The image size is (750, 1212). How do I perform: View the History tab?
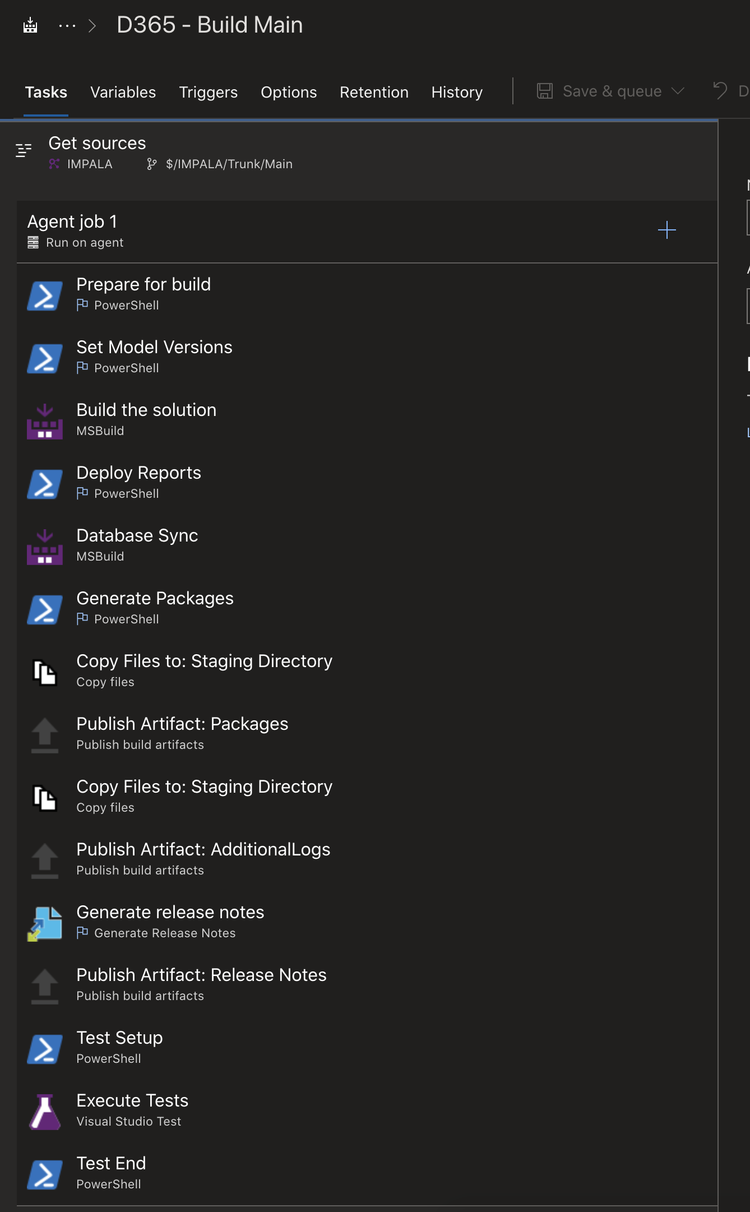(x=457, y=92)
